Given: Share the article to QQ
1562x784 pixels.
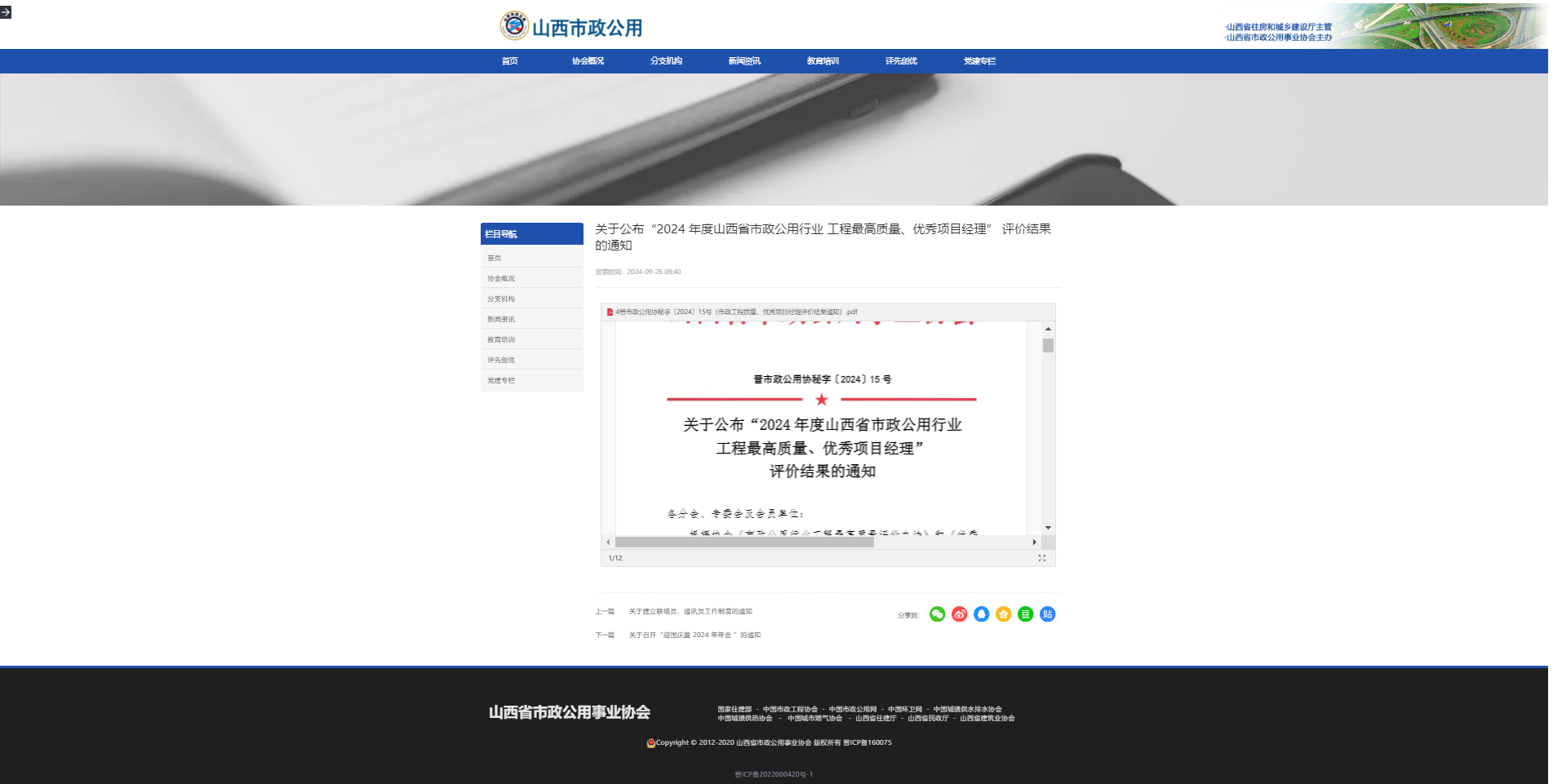Looking at the screenshot, I should tap(982, 614).
